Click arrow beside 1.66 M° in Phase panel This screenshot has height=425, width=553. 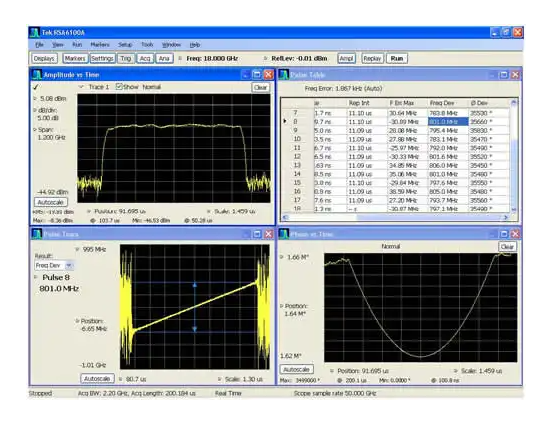[282, 257]
